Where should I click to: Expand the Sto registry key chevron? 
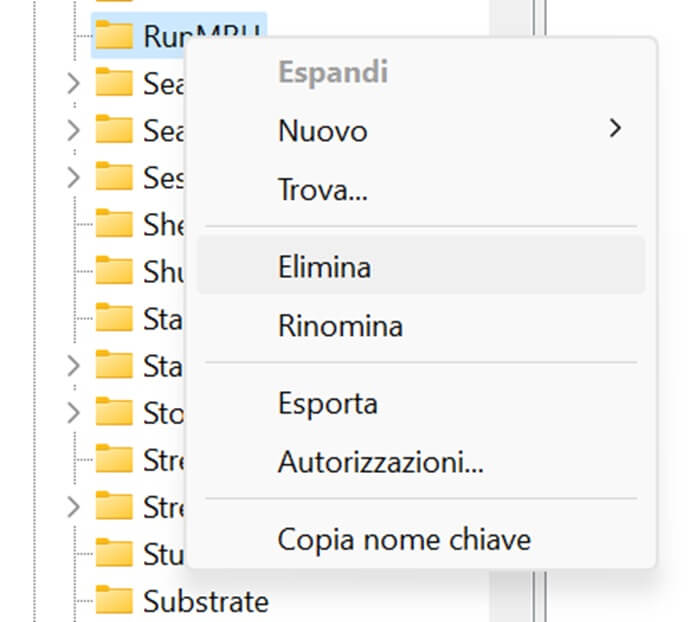tap(73, 412)
